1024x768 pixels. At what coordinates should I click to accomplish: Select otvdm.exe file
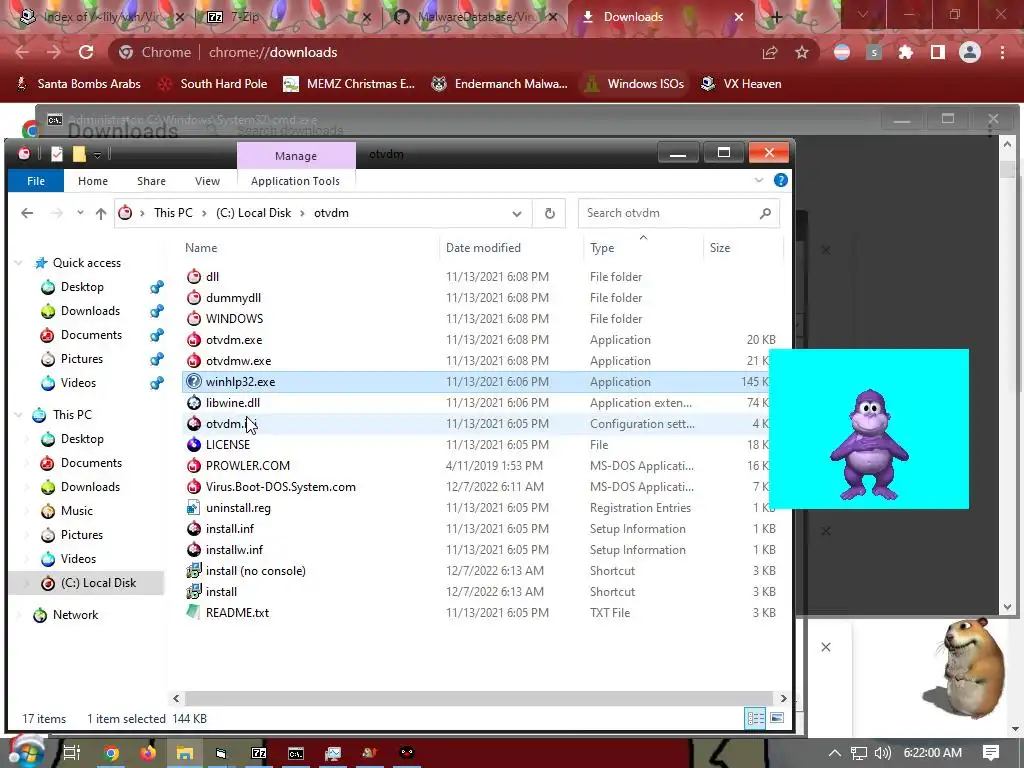(234, 340)
